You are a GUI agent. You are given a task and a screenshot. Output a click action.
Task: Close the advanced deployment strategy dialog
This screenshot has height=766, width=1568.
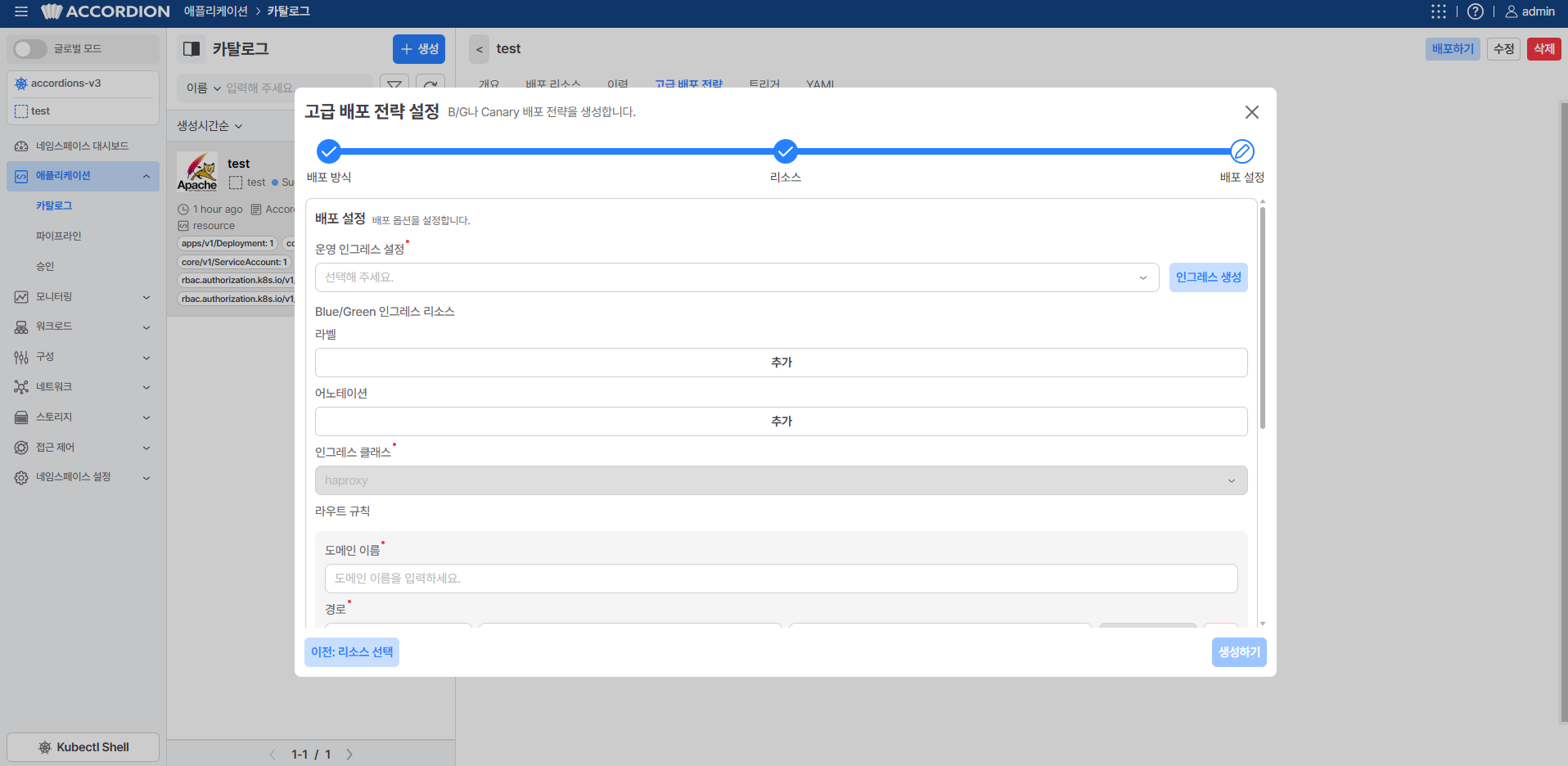tap(1251, 112)
